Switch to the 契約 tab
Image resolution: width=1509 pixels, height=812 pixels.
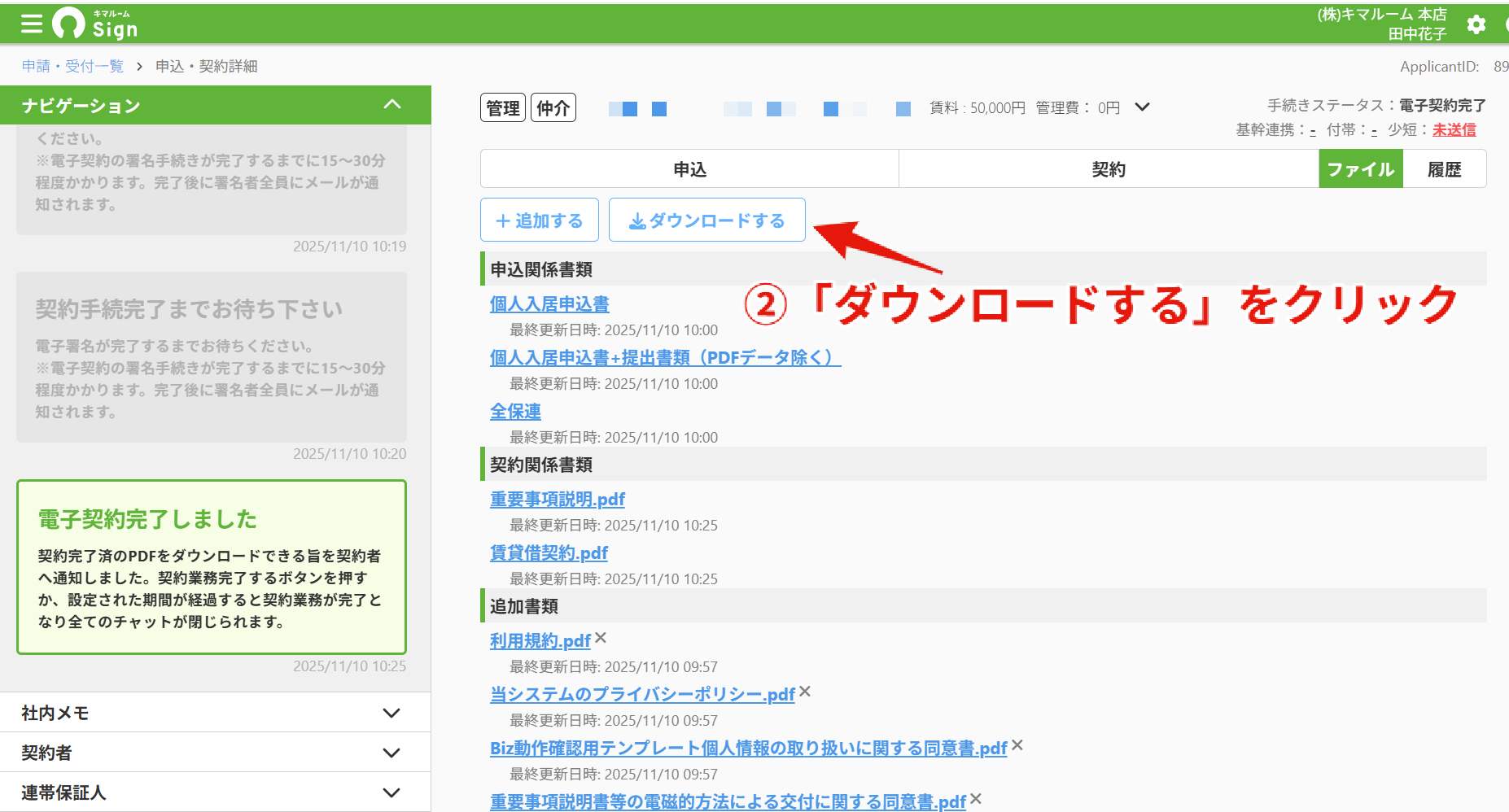[1109, 169]
